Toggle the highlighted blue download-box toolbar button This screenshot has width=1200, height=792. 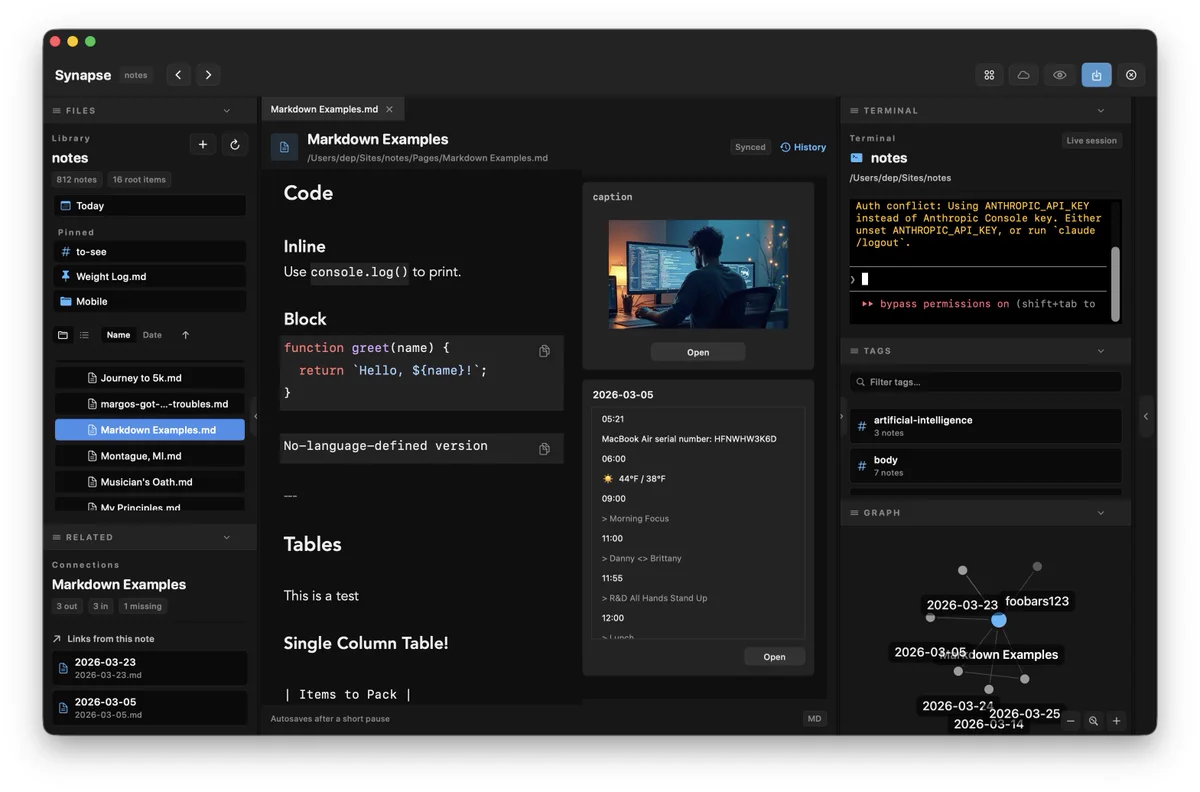pos(1096,75)
